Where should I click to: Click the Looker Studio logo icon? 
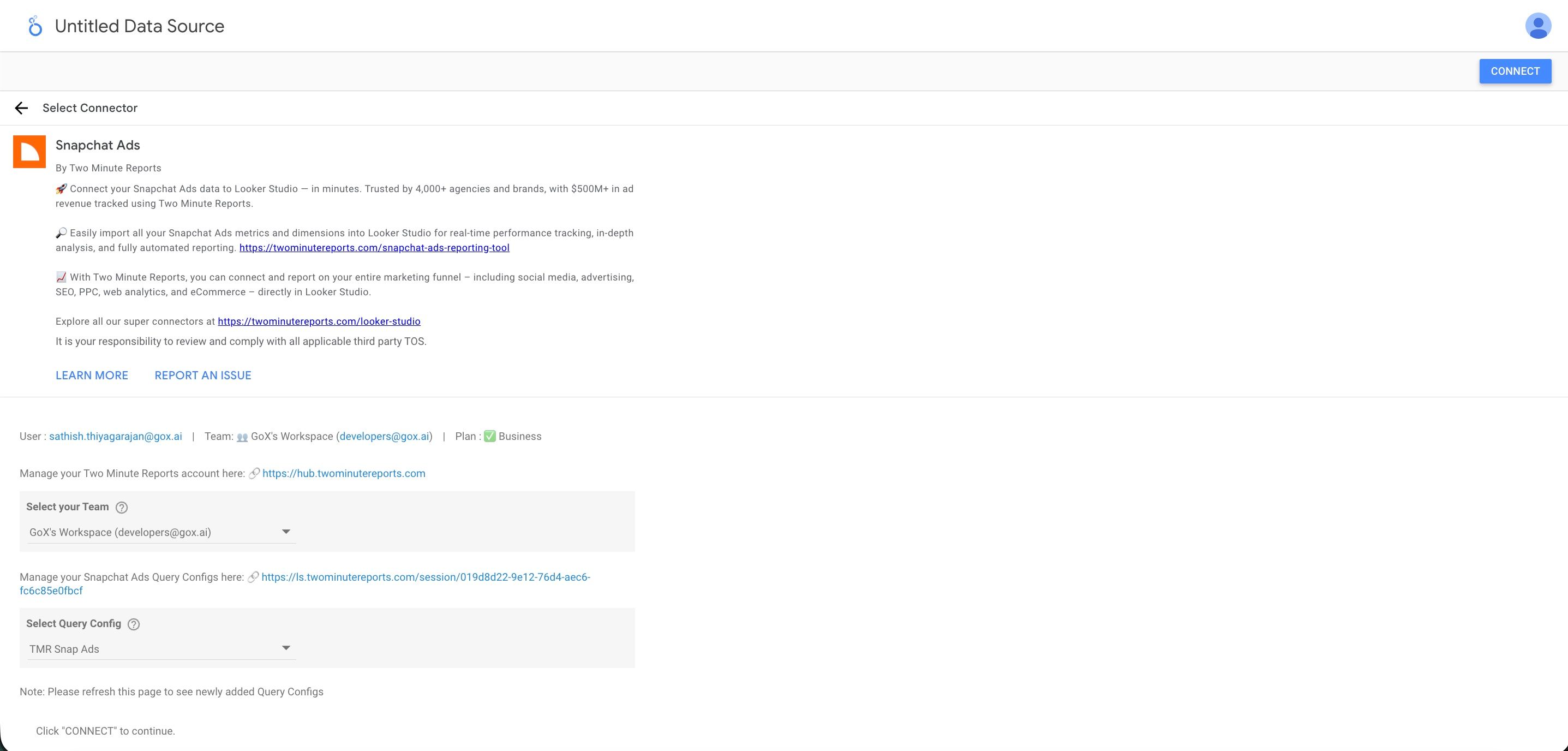tap(35, 26)
